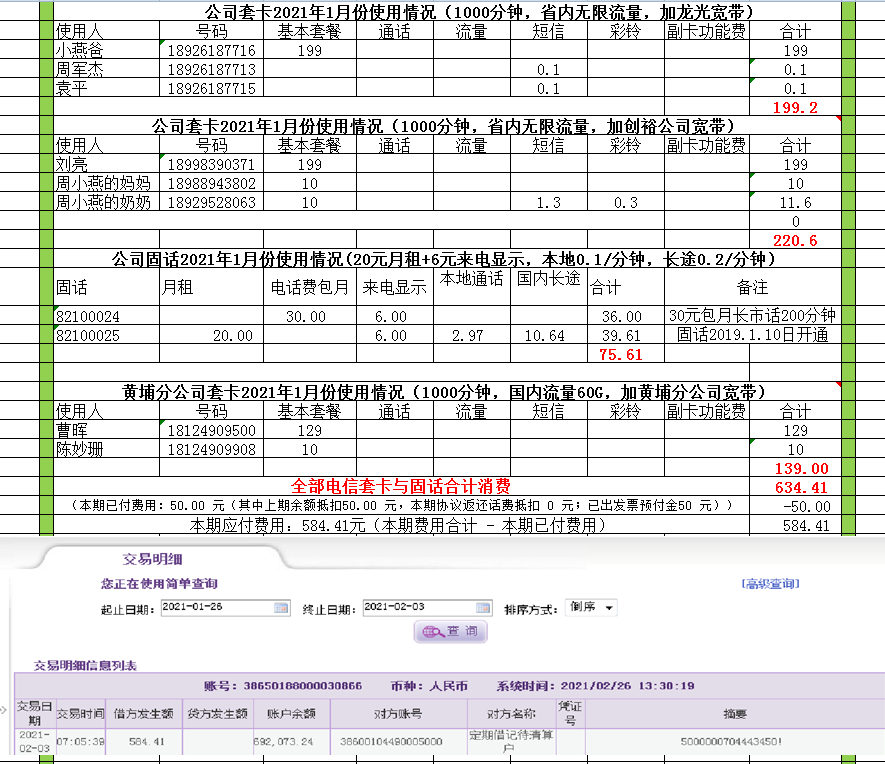Select the 交易明细 tab
This screenshot has width=885, height=764.
click(x=152, y=559)
